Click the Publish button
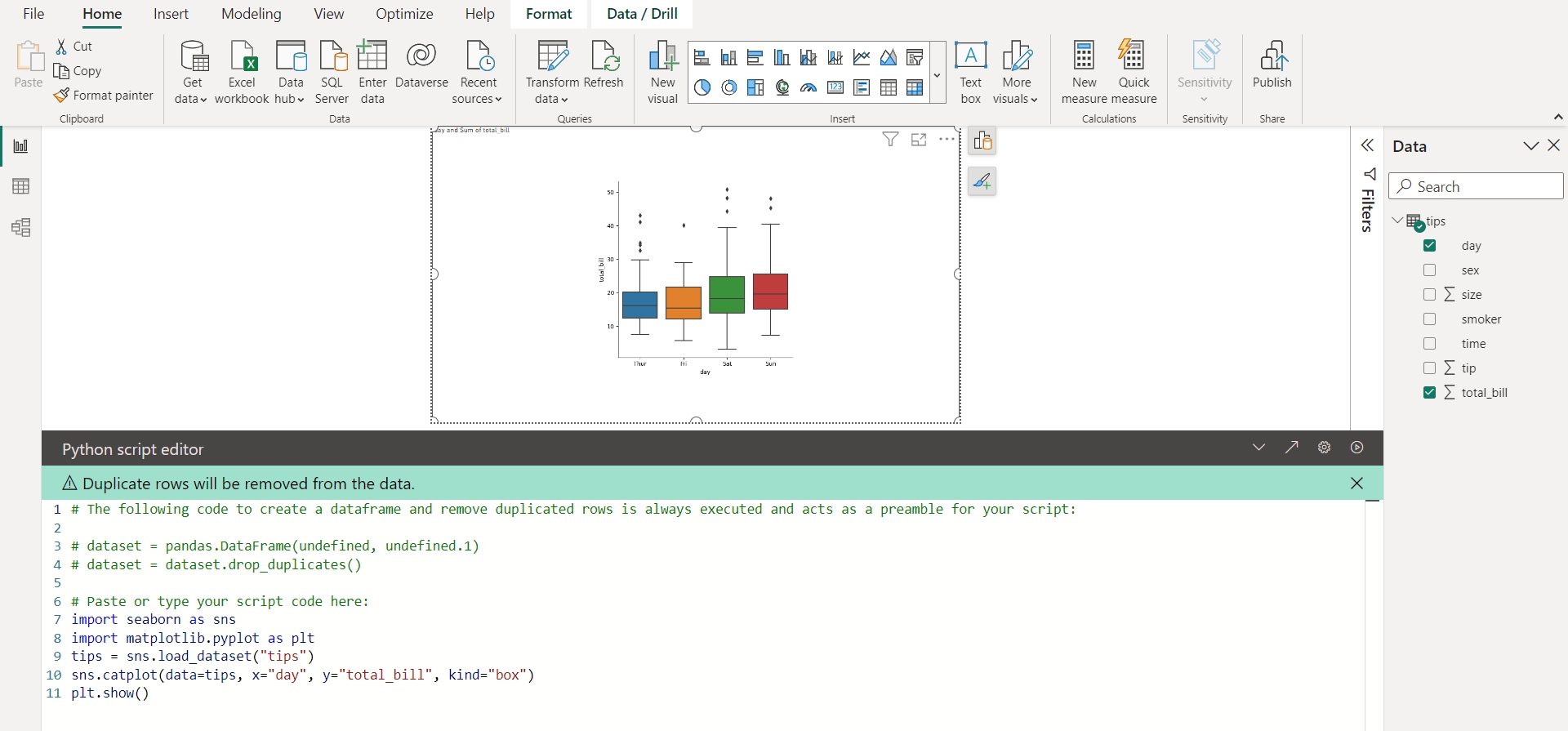This screenshot has width=1568, height=731. pyautogui.click(x=1272, y=65)
